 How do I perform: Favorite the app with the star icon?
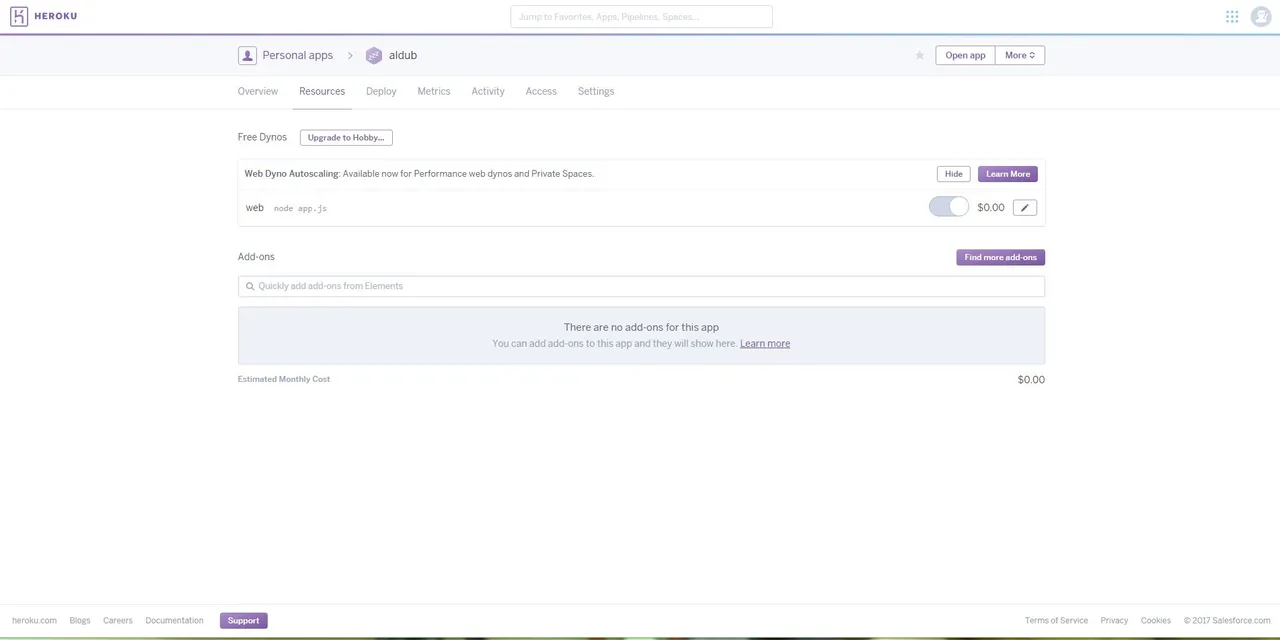920,55
